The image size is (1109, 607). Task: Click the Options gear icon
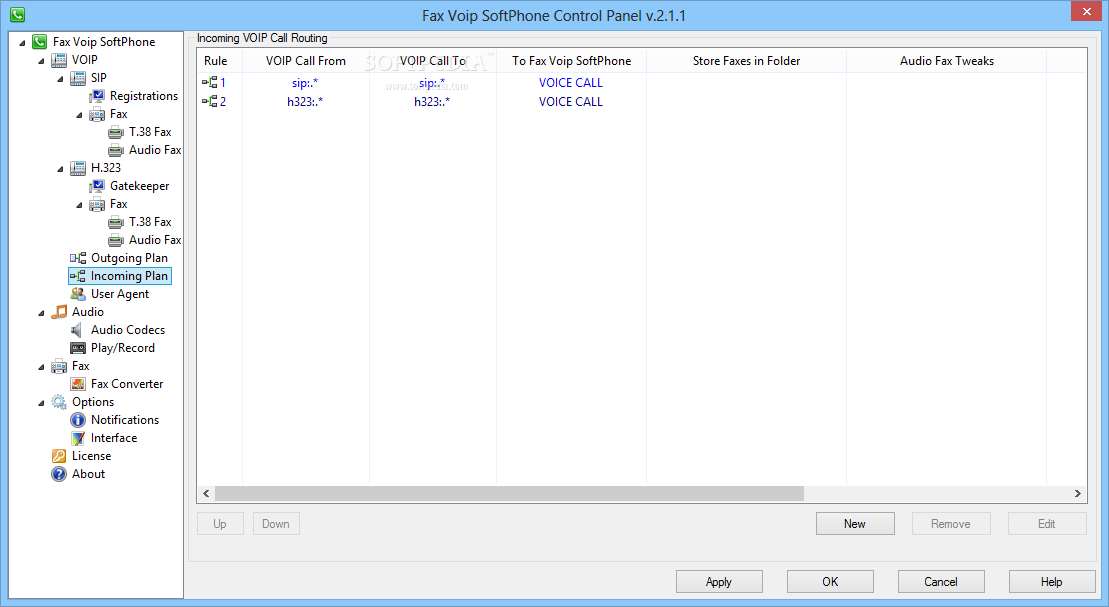pos(59,402)
